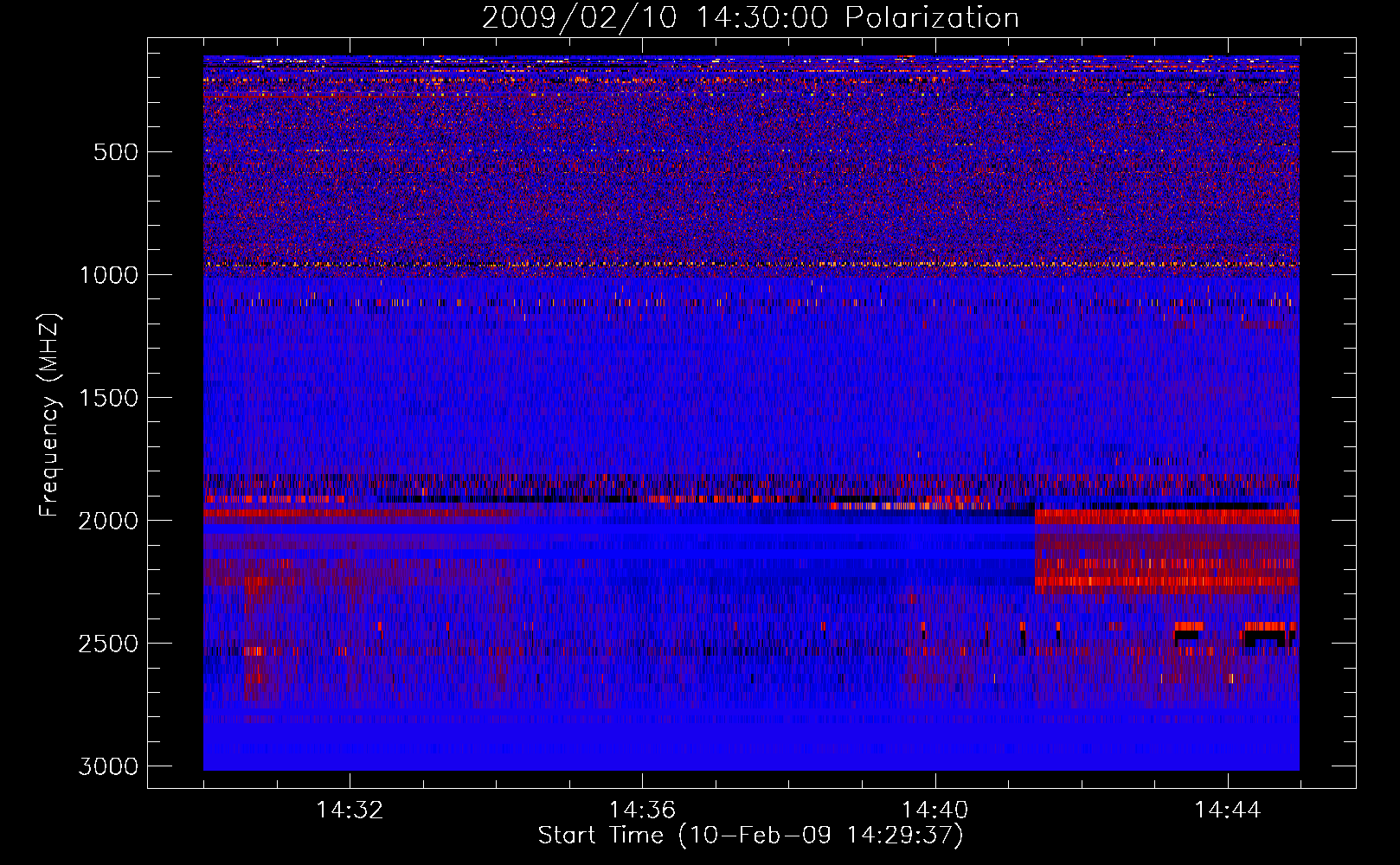This screenshot has width=1400, height=865.
Task: Click the 14:40 time tick label
Action: point(934,811)
